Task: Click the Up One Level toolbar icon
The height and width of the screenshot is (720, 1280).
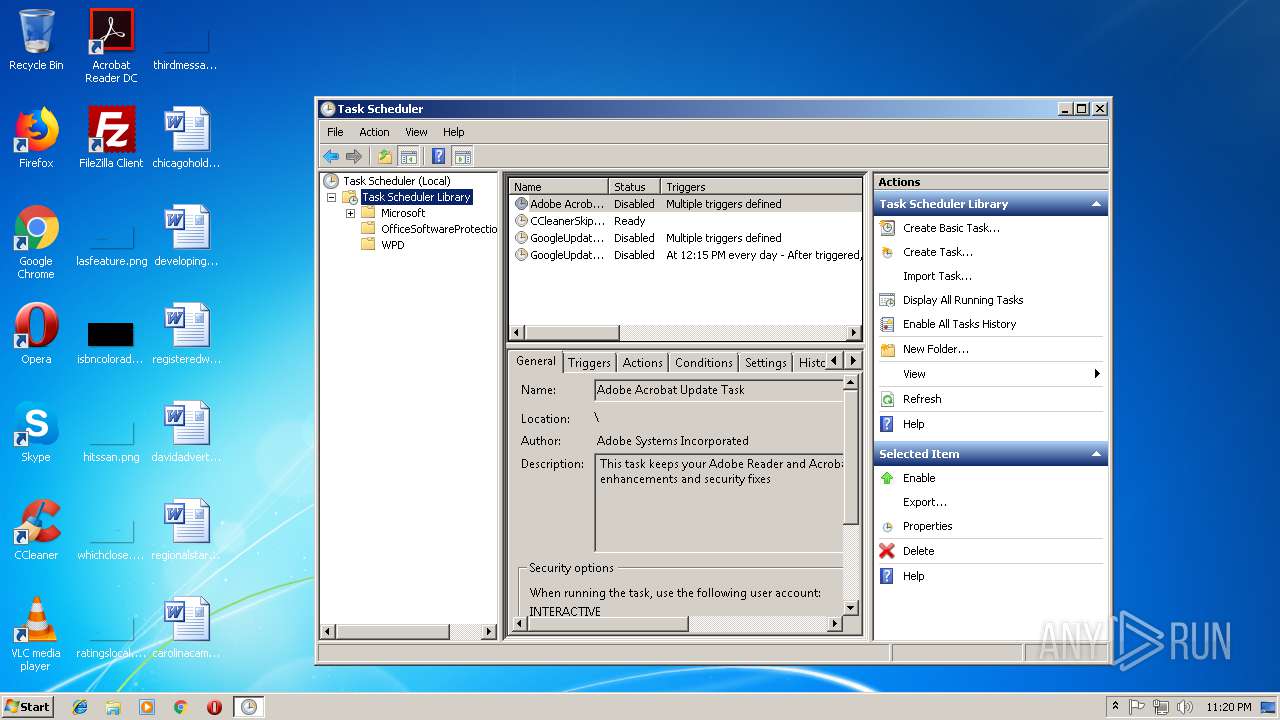Action: 385,156
